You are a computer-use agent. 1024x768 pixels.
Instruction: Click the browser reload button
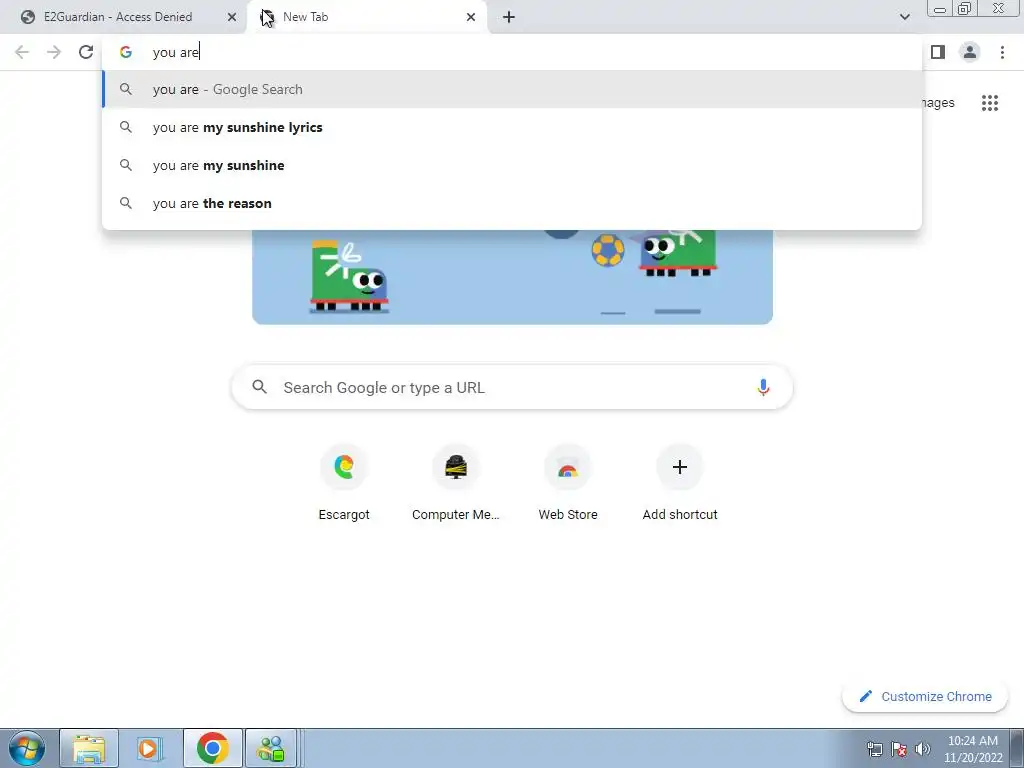click(x=86, y=52)
